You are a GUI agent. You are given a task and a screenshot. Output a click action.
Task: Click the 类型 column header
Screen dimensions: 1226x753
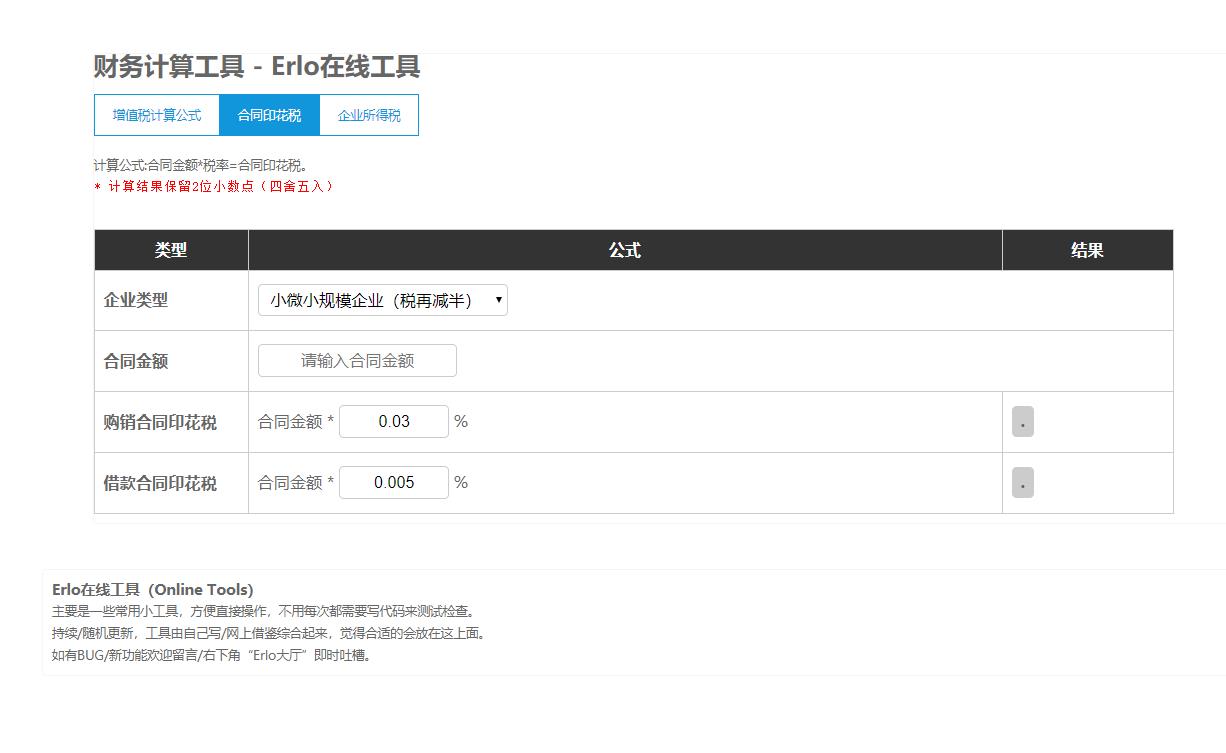pos(171,250)
